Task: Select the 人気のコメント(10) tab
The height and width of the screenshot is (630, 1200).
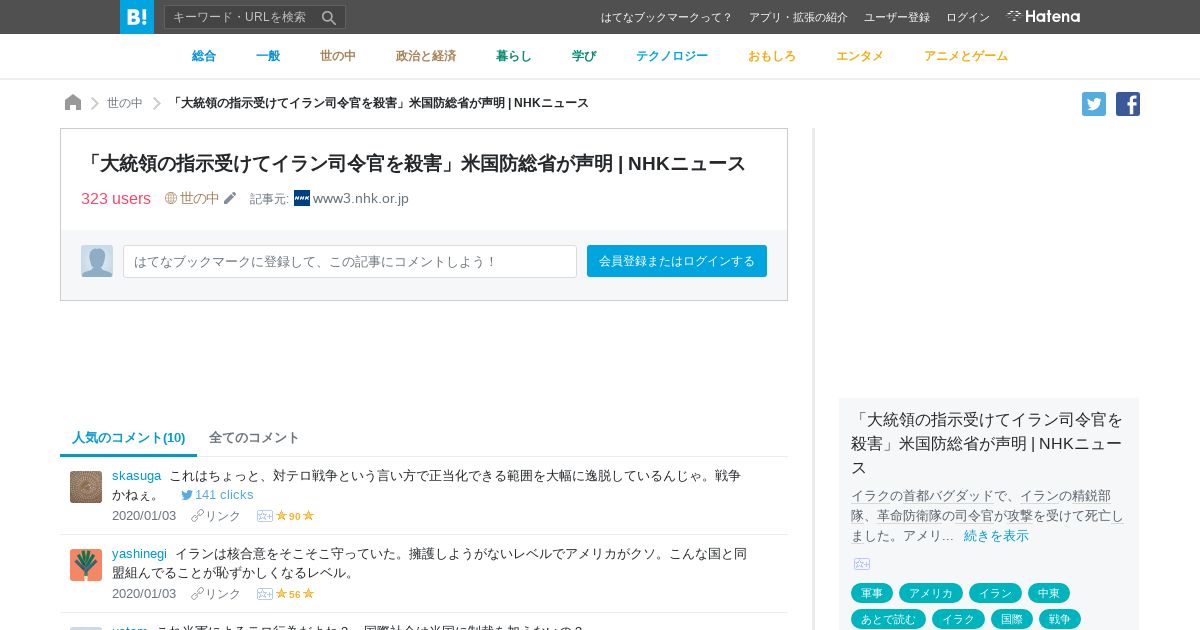Action: 128,438
